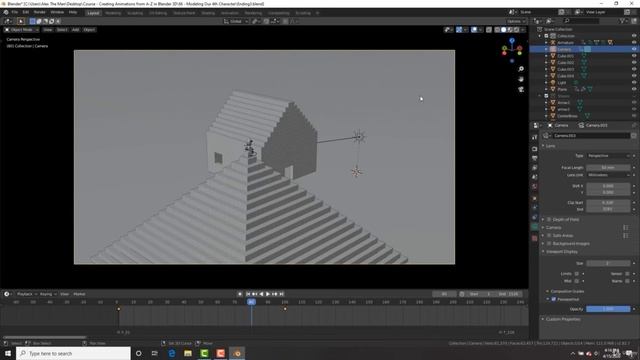
Task: Open the Window menu
Action: (57, 12)
